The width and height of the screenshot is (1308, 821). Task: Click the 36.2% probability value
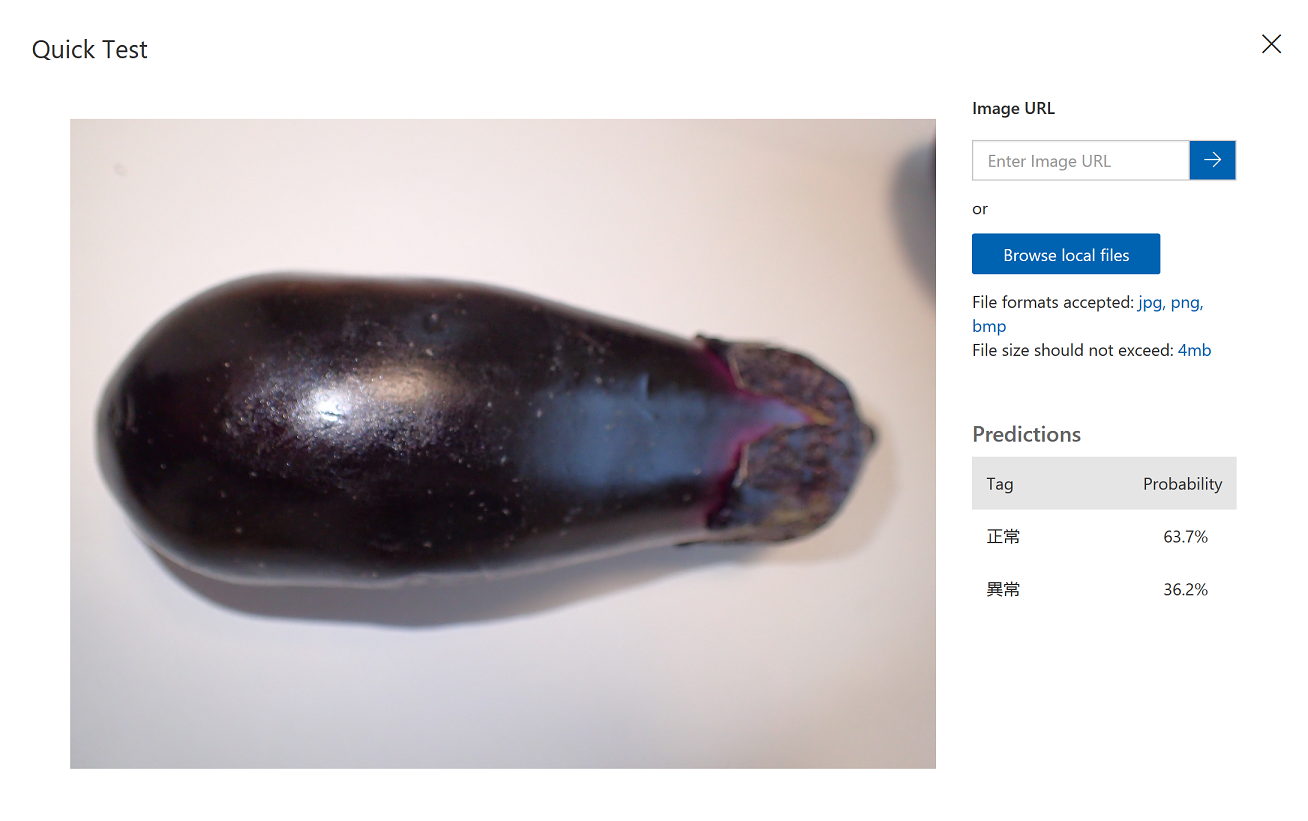pos(1185,590)
